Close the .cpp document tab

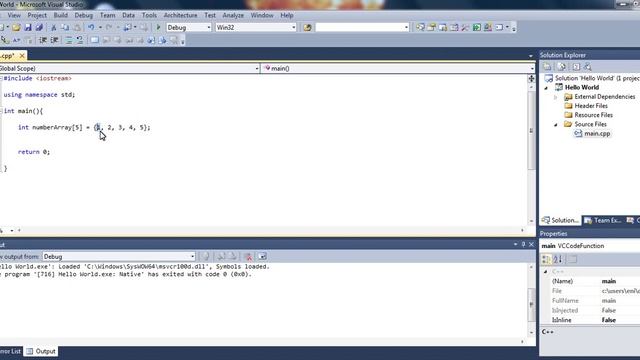pos(22,56)
